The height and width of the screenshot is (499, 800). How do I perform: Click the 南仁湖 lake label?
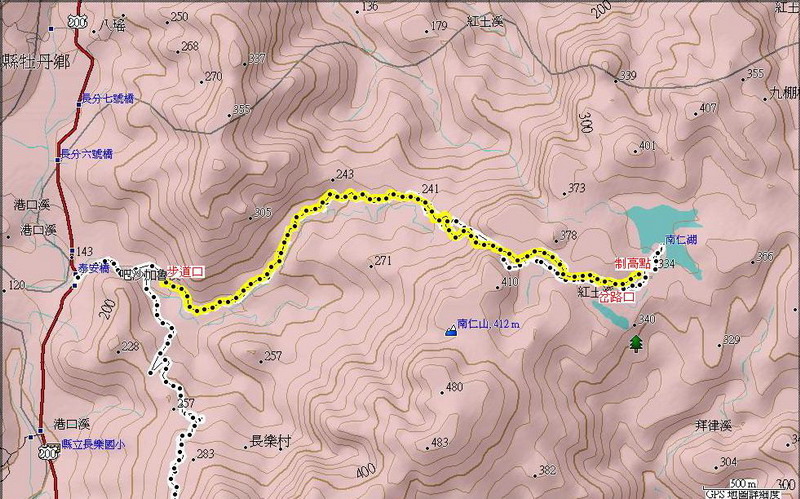click(679, 239)
